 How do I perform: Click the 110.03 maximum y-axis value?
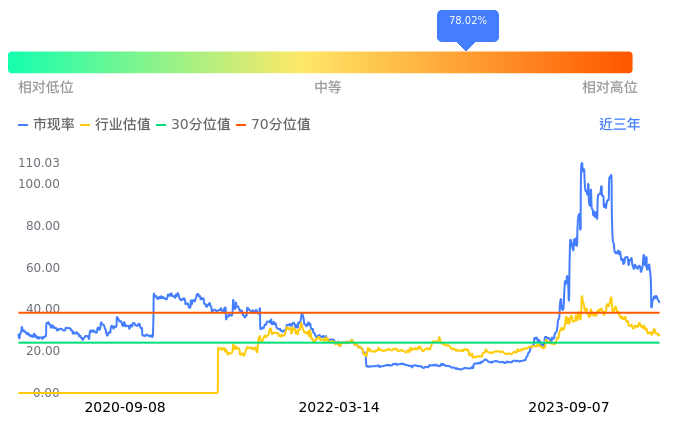tap(39, 163)
